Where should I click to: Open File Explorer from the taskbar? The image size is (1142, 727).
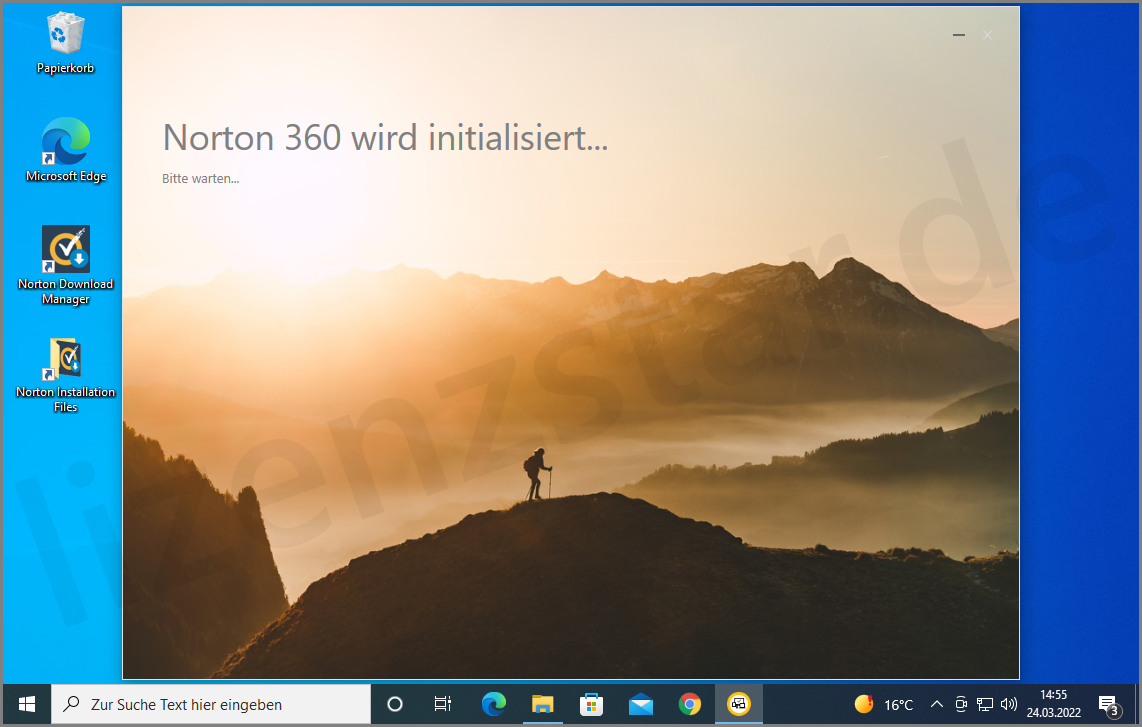543,704
